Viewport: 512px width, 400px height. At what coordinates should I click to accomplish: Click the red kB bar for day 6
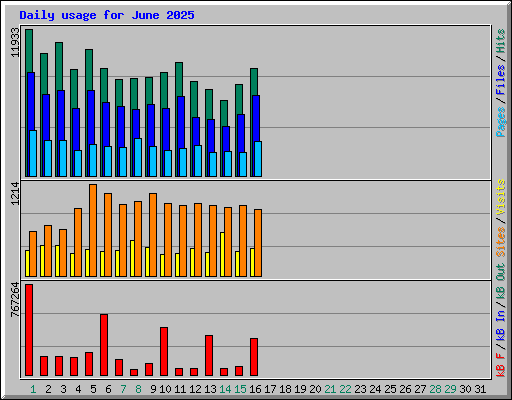click(x=104, y=345)
